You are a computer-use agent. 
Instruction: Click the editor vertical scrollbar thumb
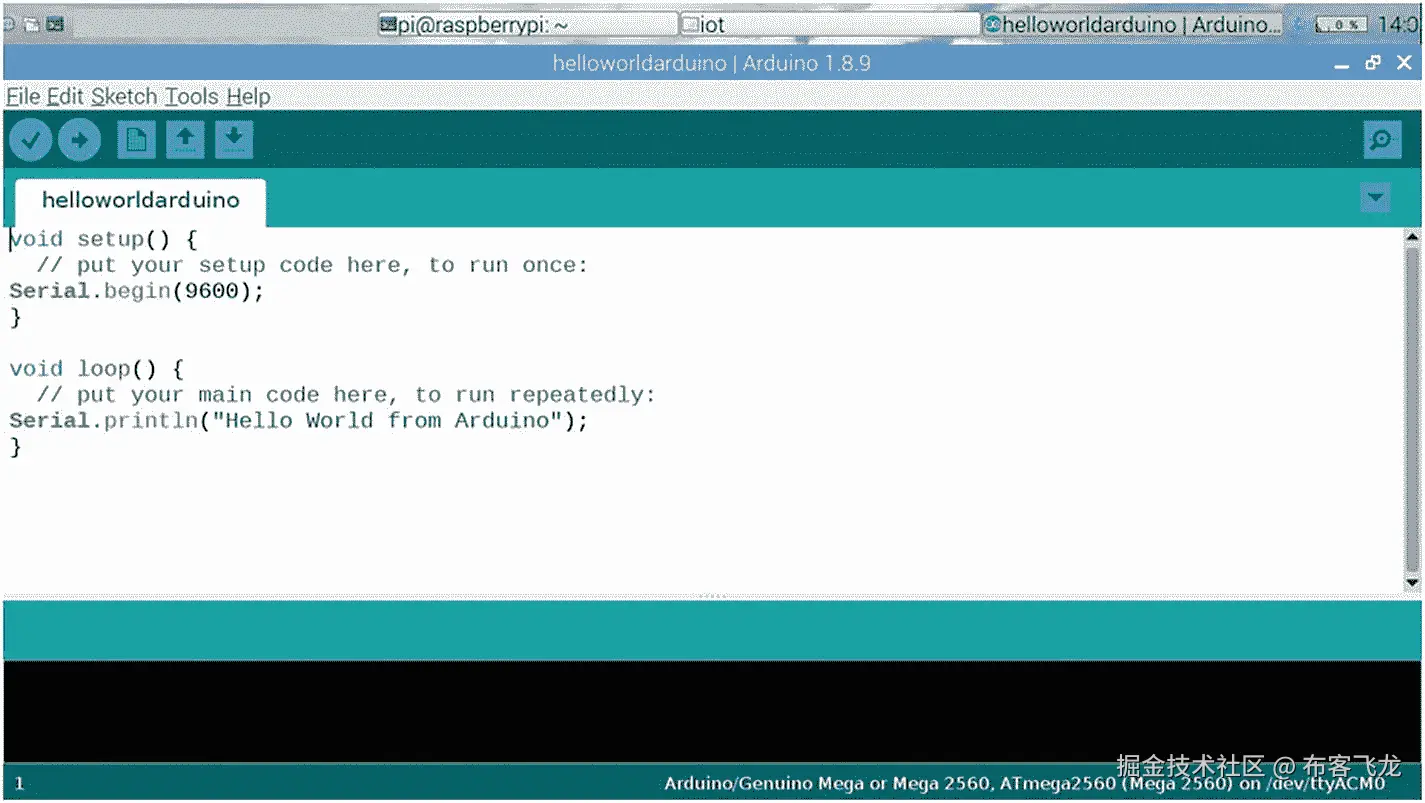[1412, 410]
